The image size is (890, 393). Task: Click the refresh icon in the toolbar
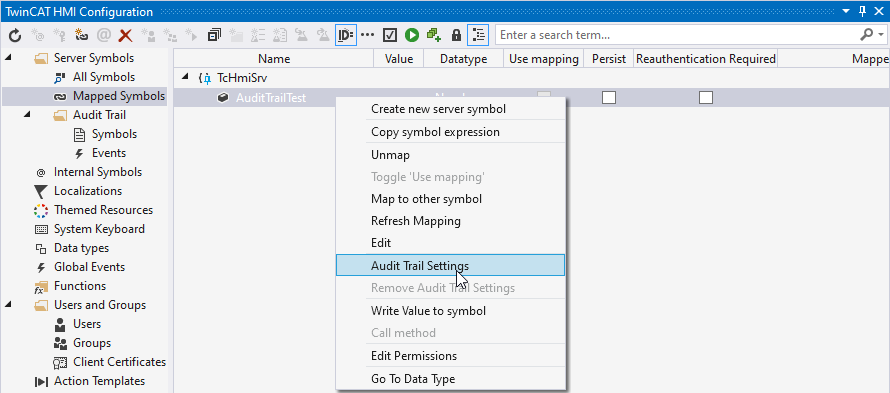tap(15, 35)
